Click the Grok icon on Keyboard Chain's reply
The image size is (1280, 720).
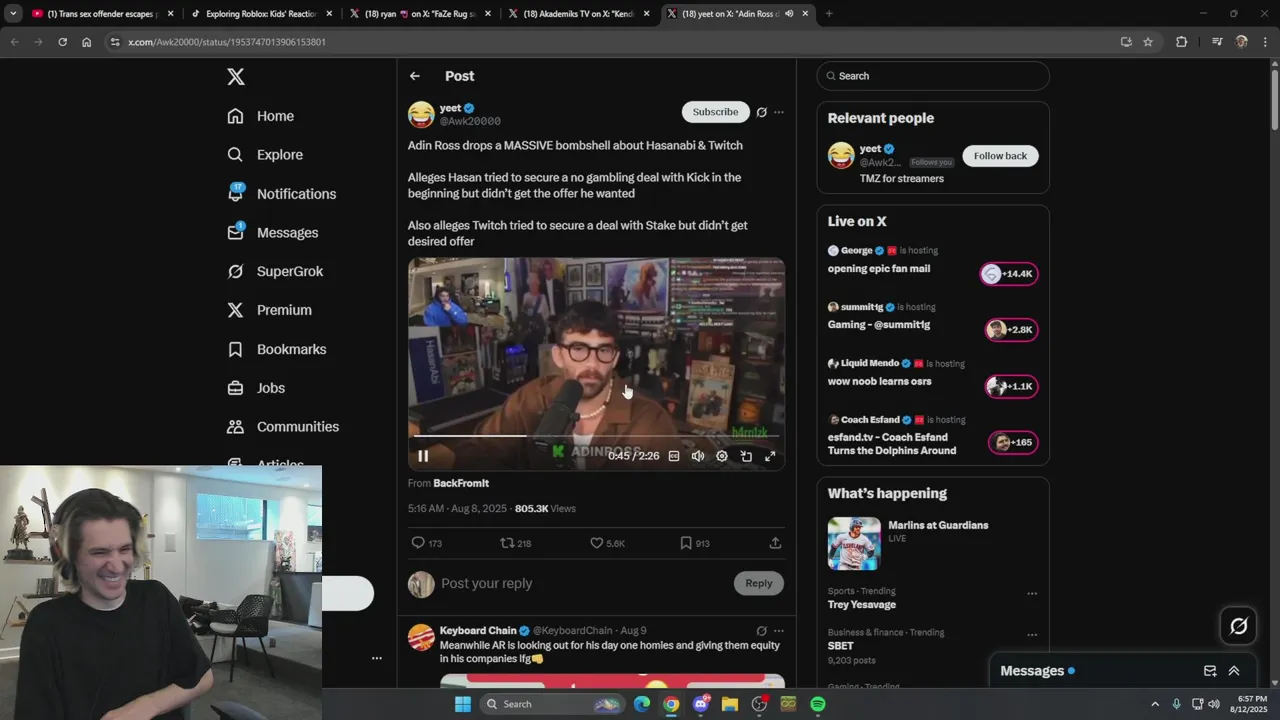(761, 631)
